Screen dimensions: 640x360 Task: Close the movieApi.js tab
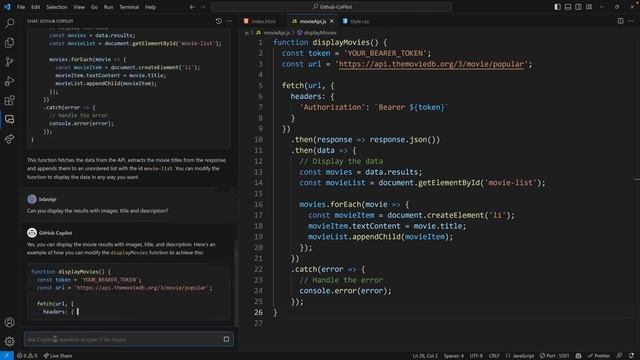tap(331, 21)
